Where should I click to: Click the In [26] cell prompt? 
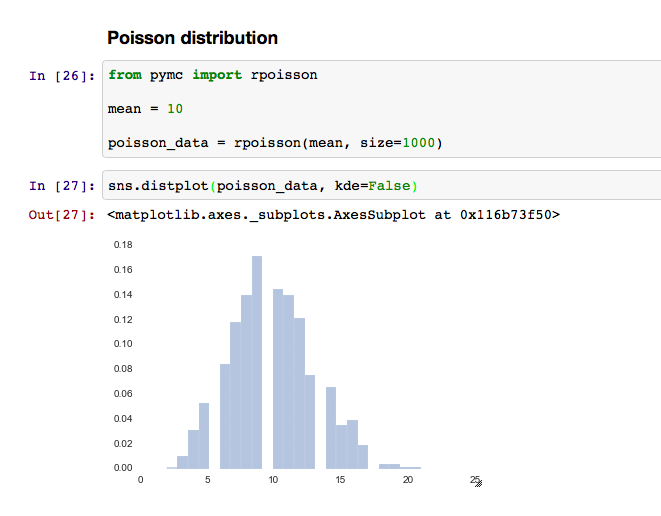click(x=62, y=76)
